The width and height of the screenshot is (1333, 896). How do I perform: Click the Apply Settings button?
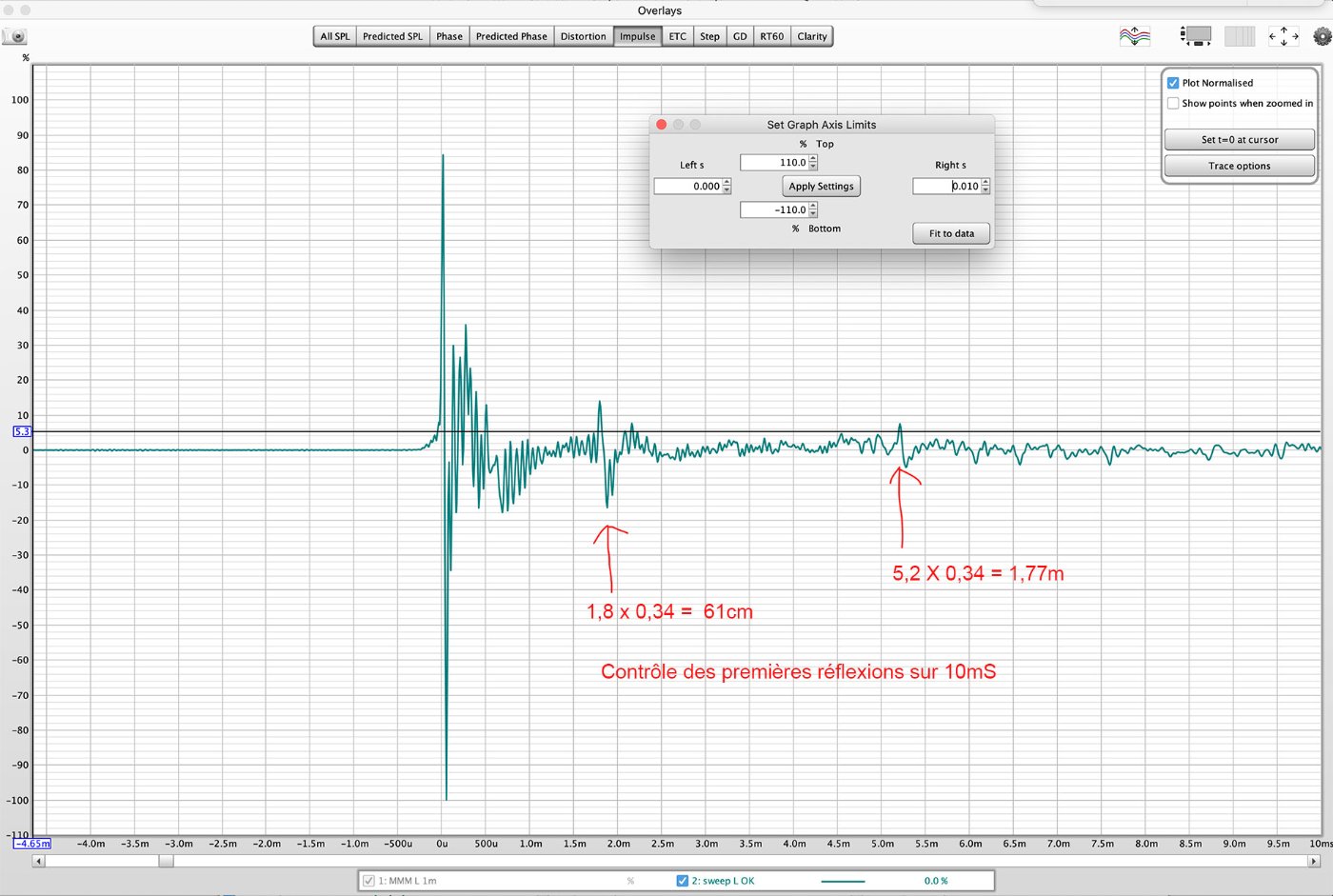click(821, 187)
